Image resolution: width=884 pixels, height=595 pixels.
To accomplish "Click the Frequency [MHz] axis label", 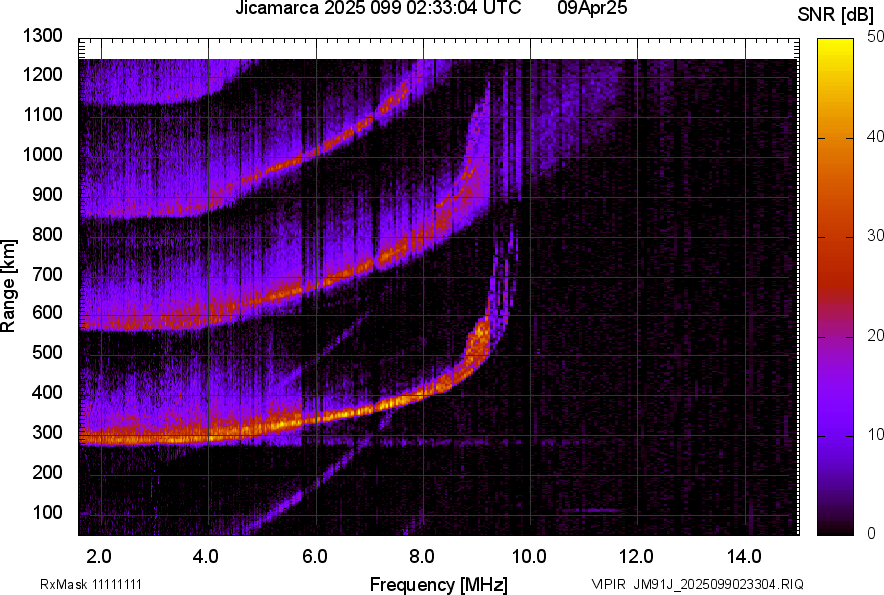I will [438, 584].
